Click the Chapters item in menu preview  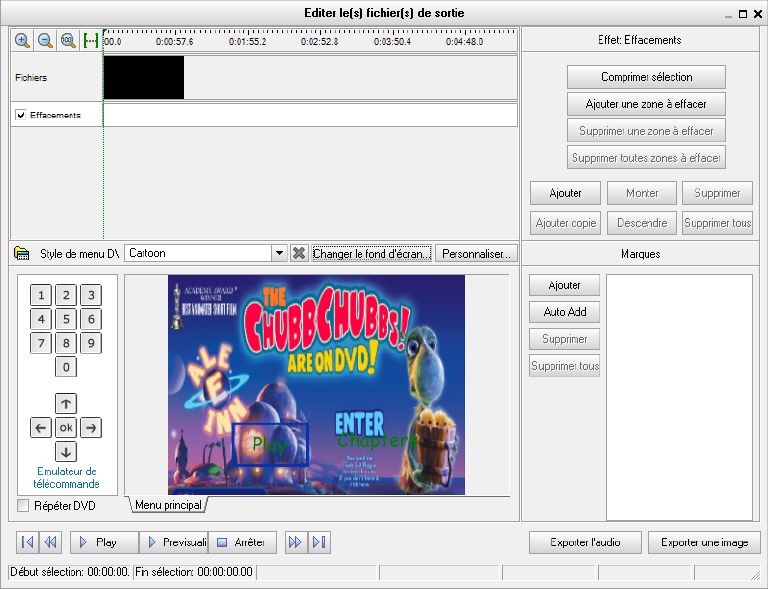click(x=376, y=440)
